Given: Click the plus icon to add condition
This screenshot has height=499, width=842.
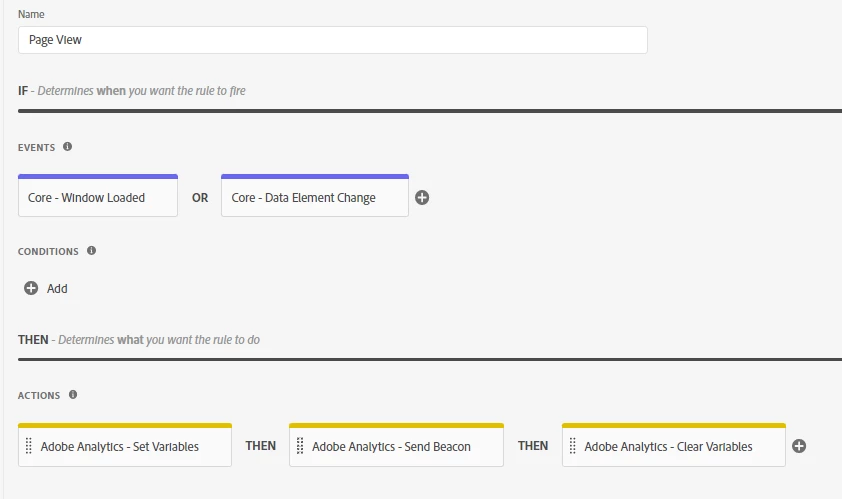Looking at the screenshot, I should click(x=31, y=288).
